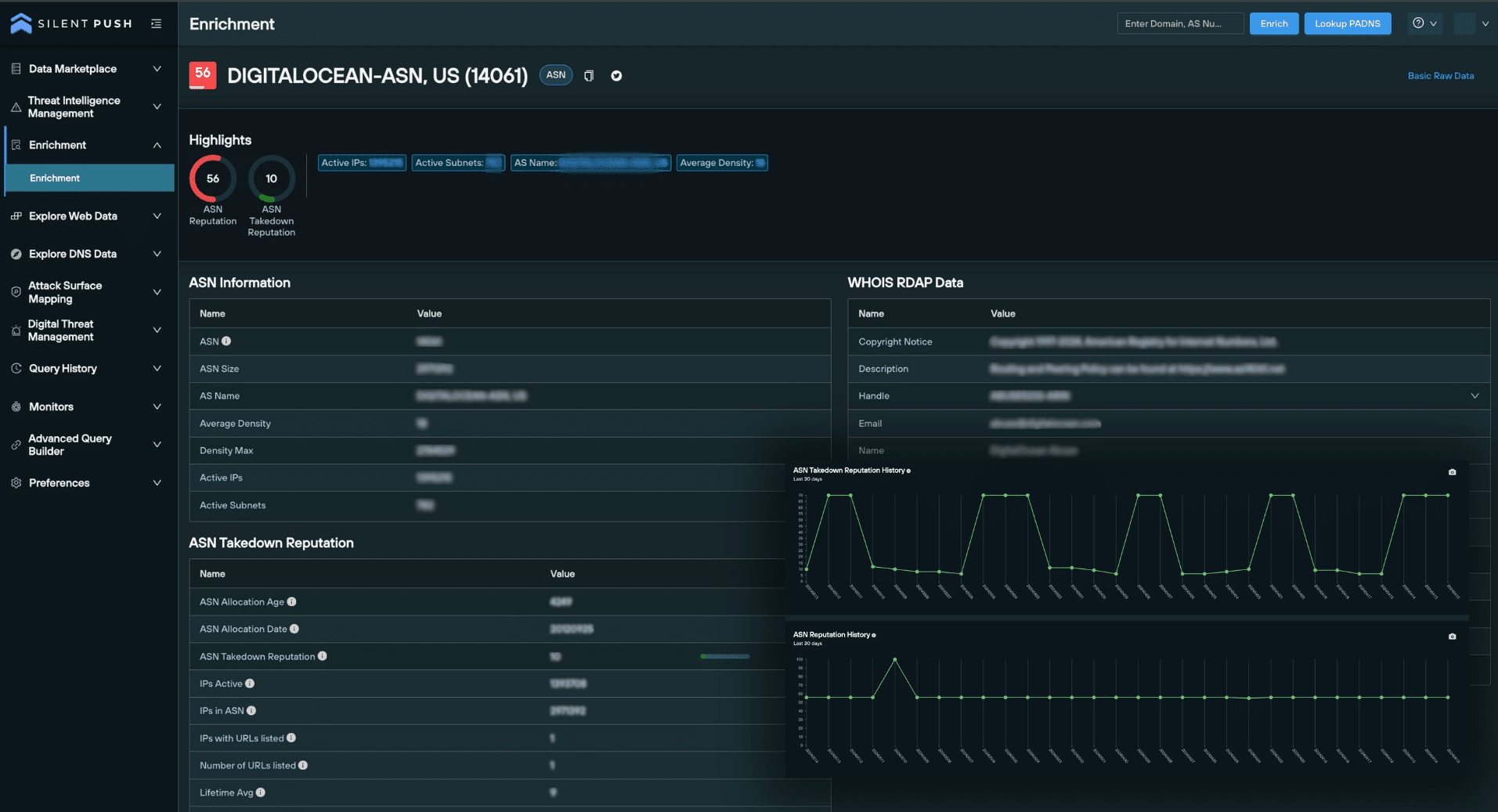The width and height of the screenshot is (1498, 812).
Task: Expand the Threat Intelligence Management chevron
Action: pos(157,107)
